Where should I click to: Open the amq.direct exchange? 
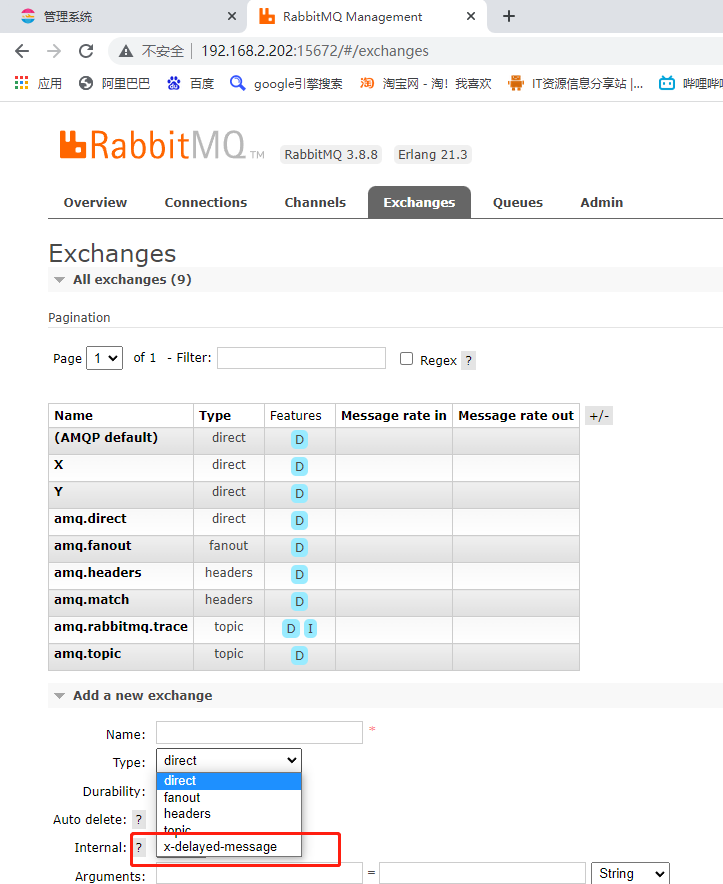click(90, 519)
